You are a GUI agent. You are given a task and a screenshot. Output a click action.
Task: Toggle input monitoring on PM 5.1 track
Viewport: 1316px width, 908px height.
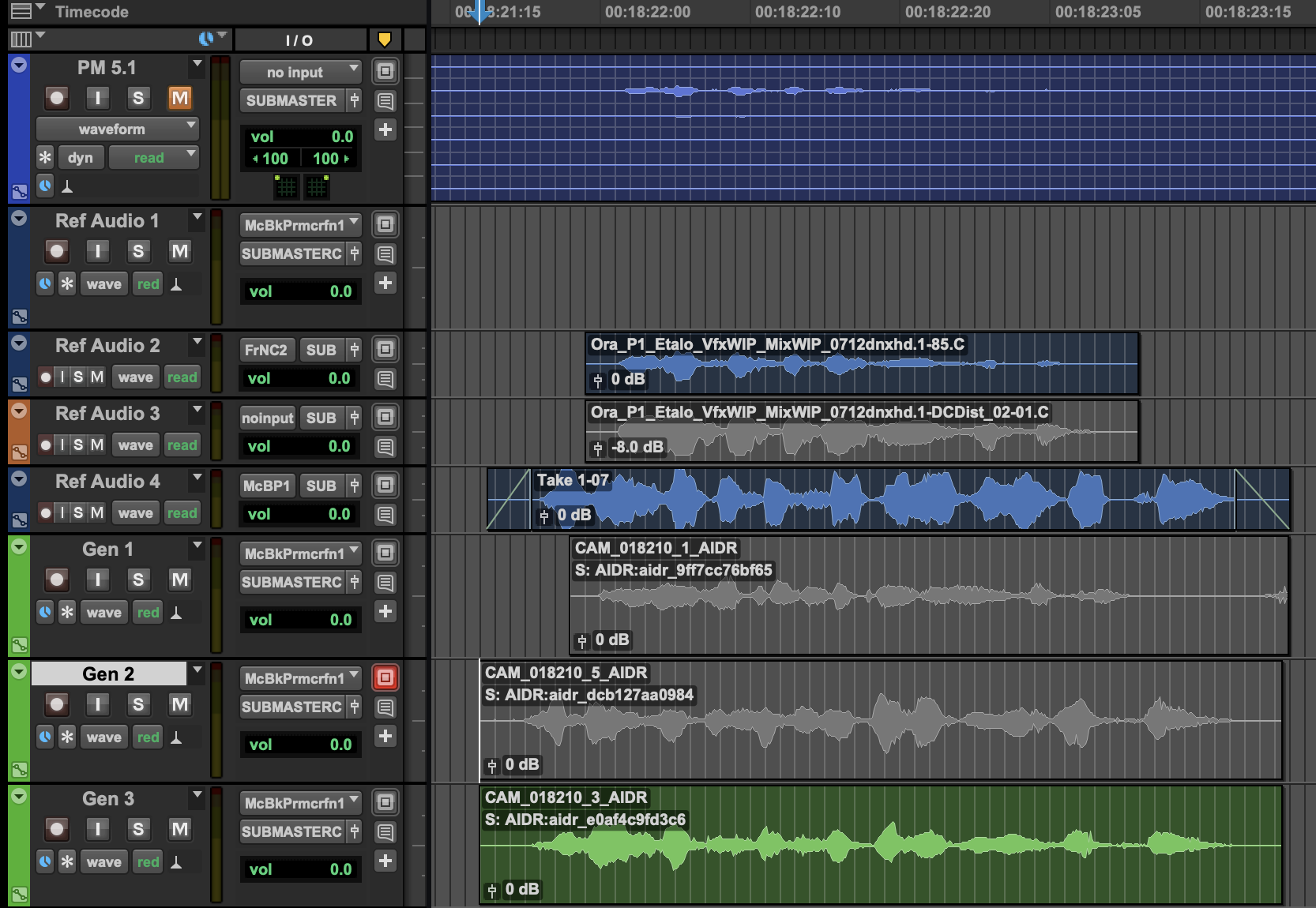(x=97, y=98)
